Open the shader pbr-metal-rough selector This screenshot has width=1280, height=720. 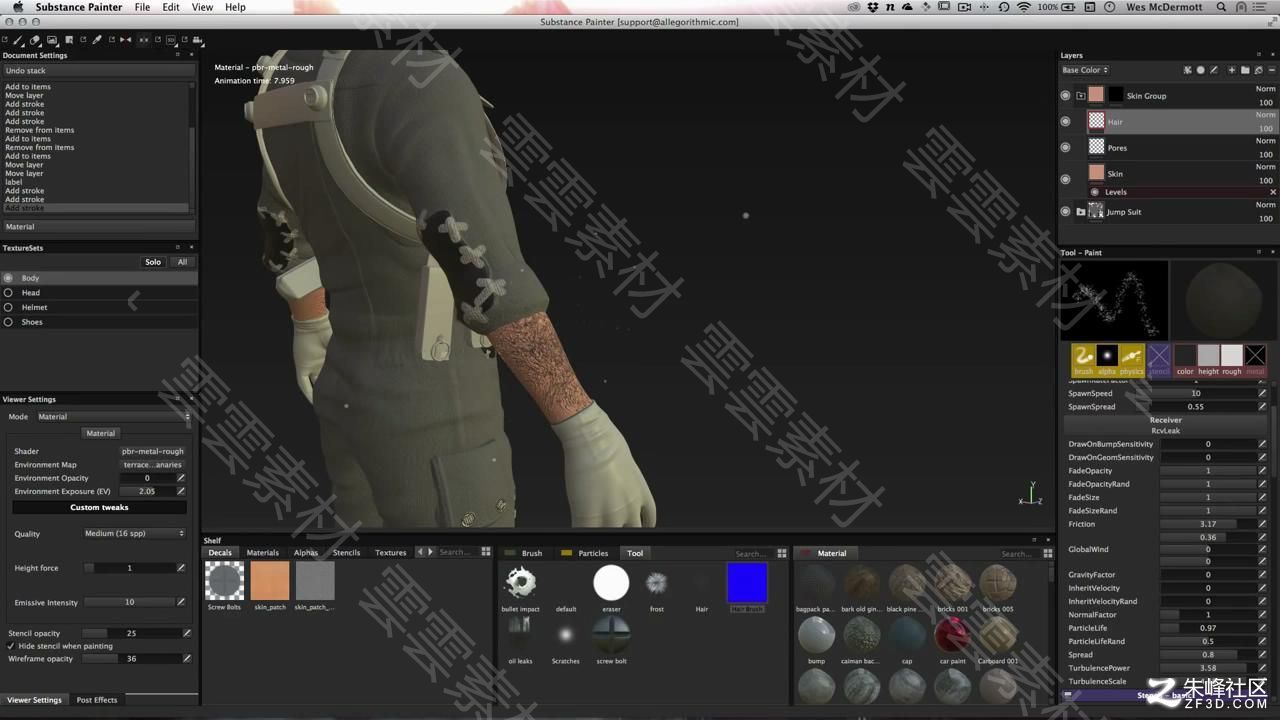(x=153, y=451)
